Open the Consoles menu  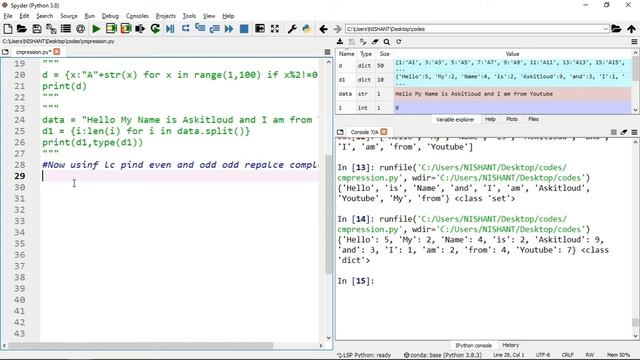(137, 16)
